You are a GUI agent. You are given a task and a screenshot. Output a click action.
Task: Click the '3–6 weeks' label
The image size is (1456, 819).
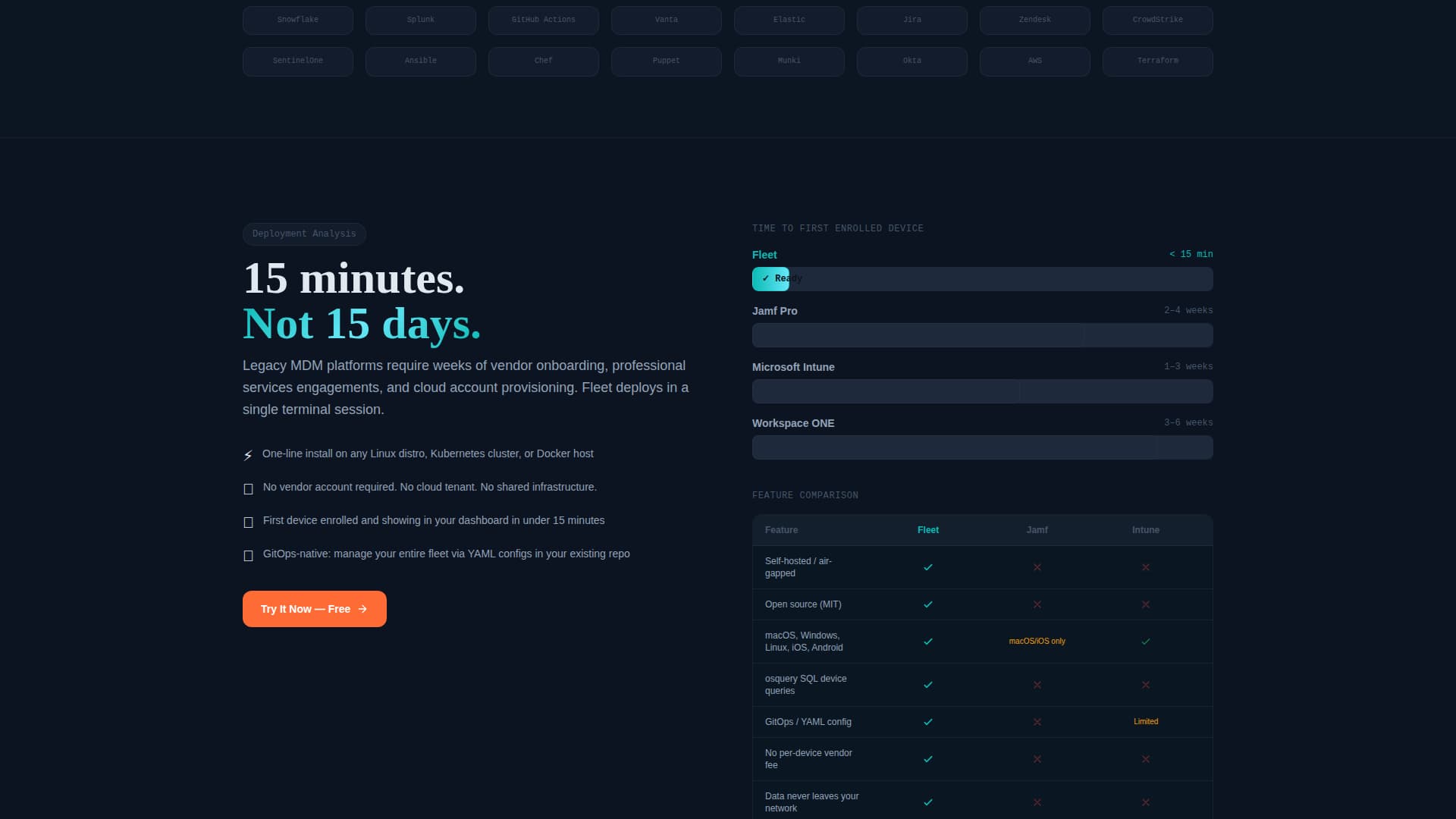coord(1188,422)
